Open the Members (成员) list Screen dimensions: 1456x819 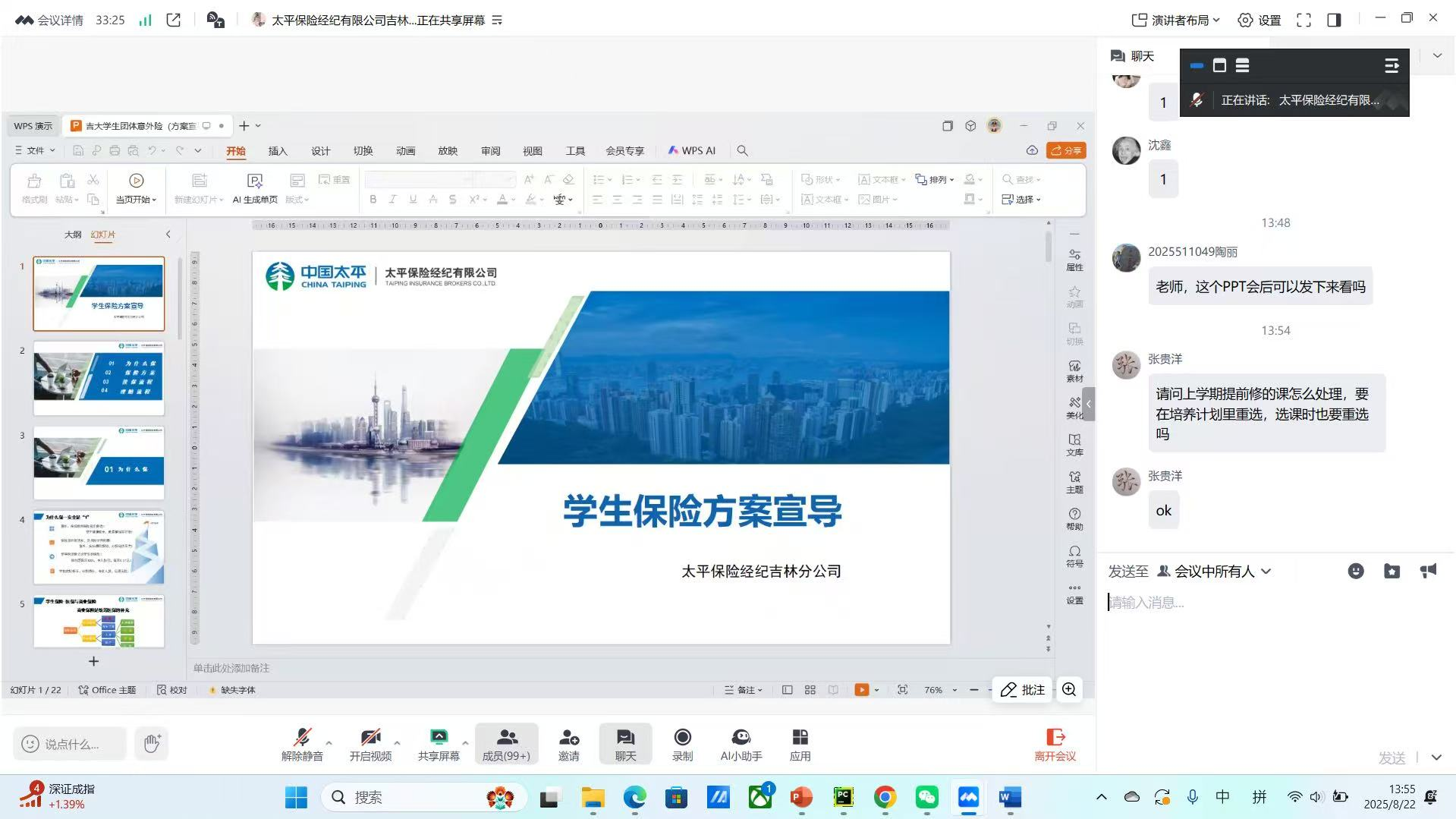point(506,743)
